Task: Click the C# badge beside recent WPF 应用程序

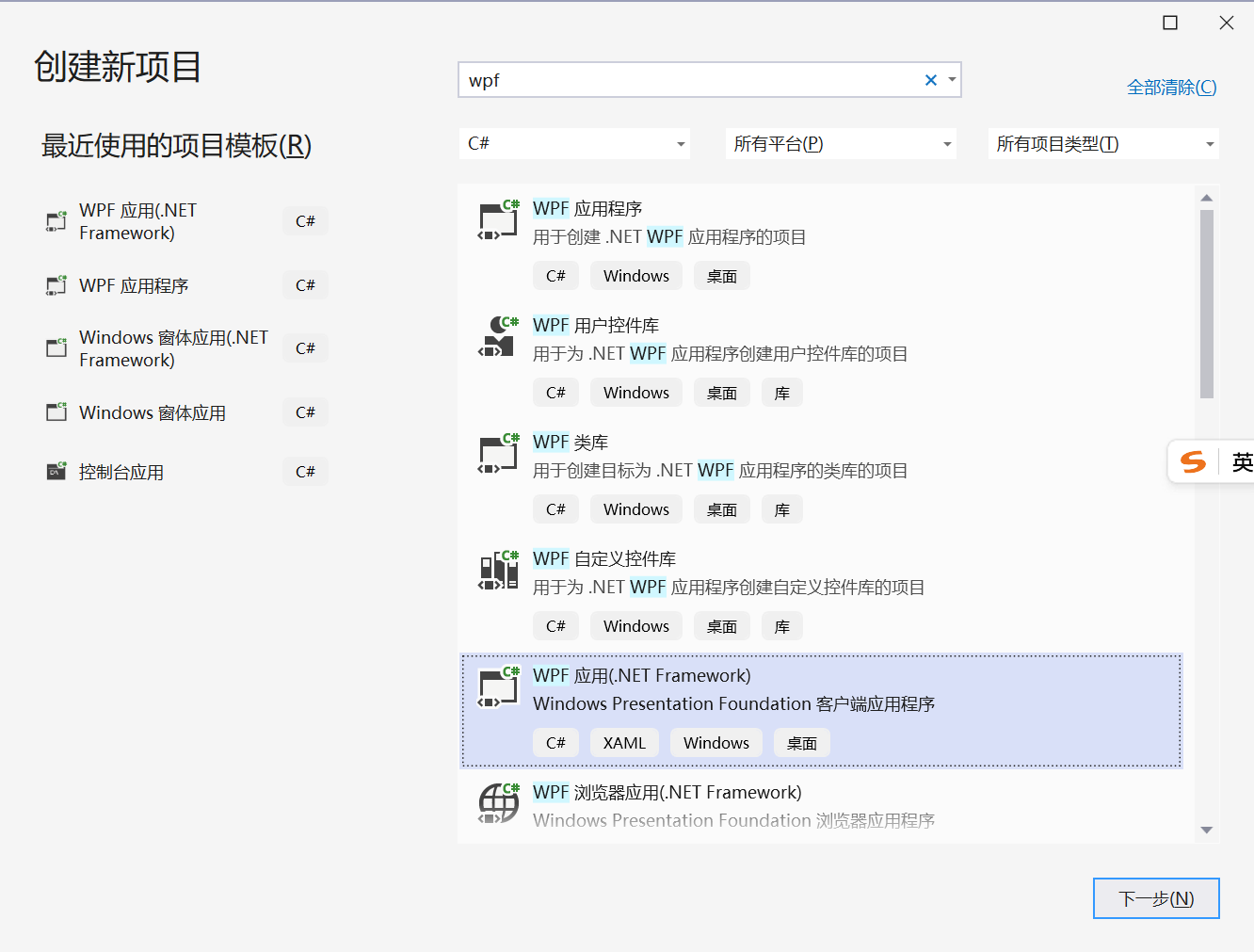Action: click(x=305, y=285)
